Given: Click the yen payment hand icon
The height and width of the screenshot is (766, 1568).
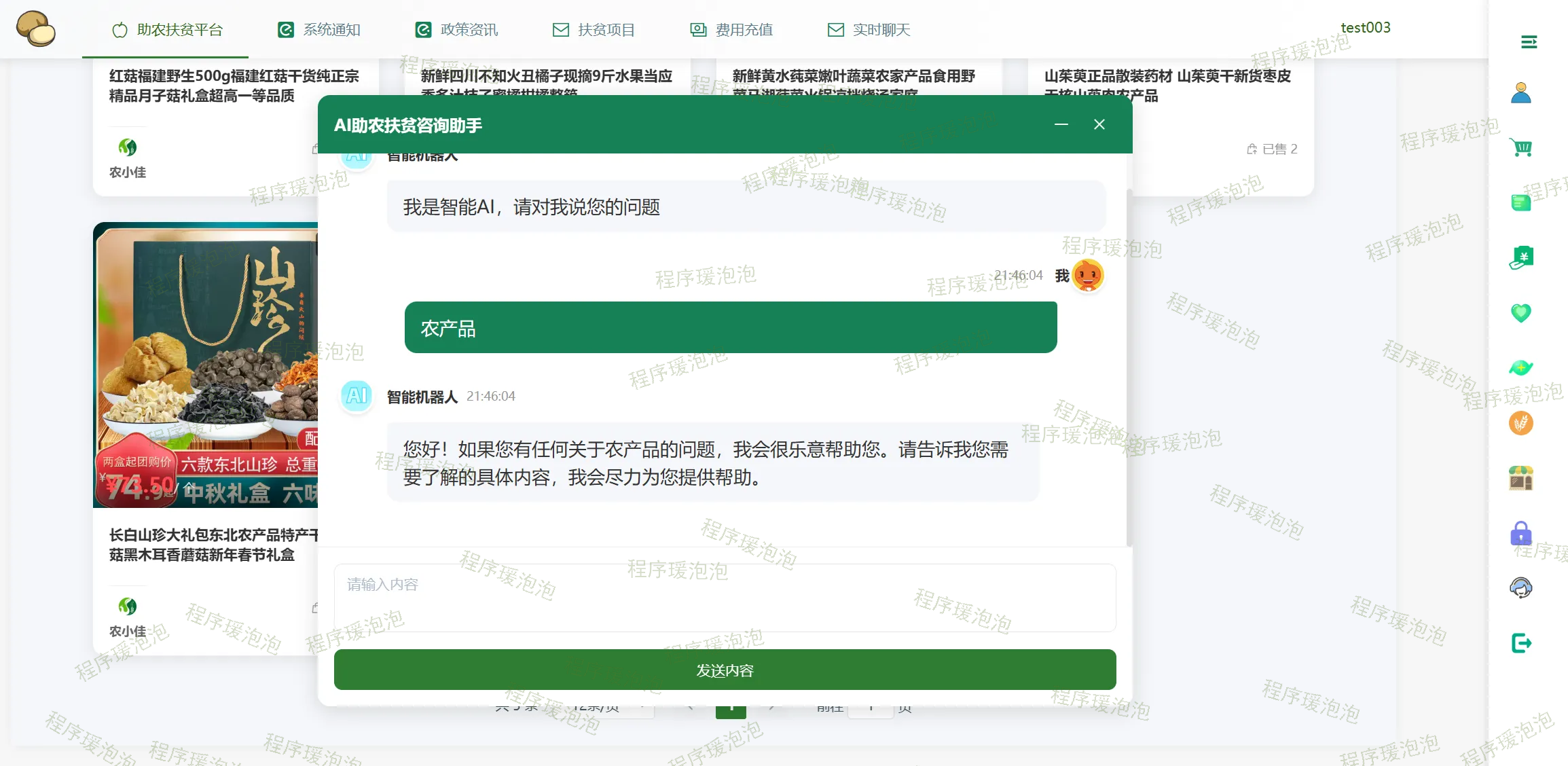Looking at the screenshot, I should pos(1520,257).
